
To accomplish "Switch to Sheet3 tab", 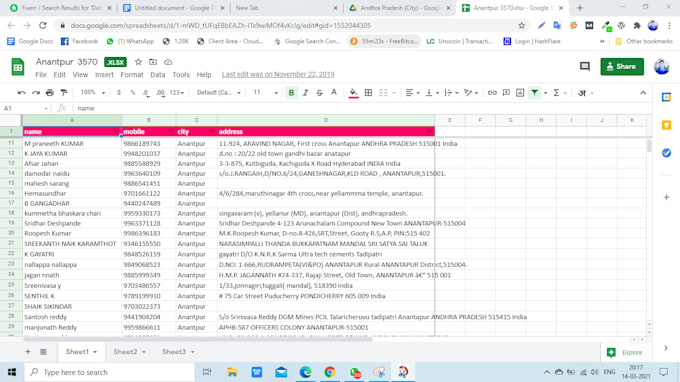I will coord(174,352).
